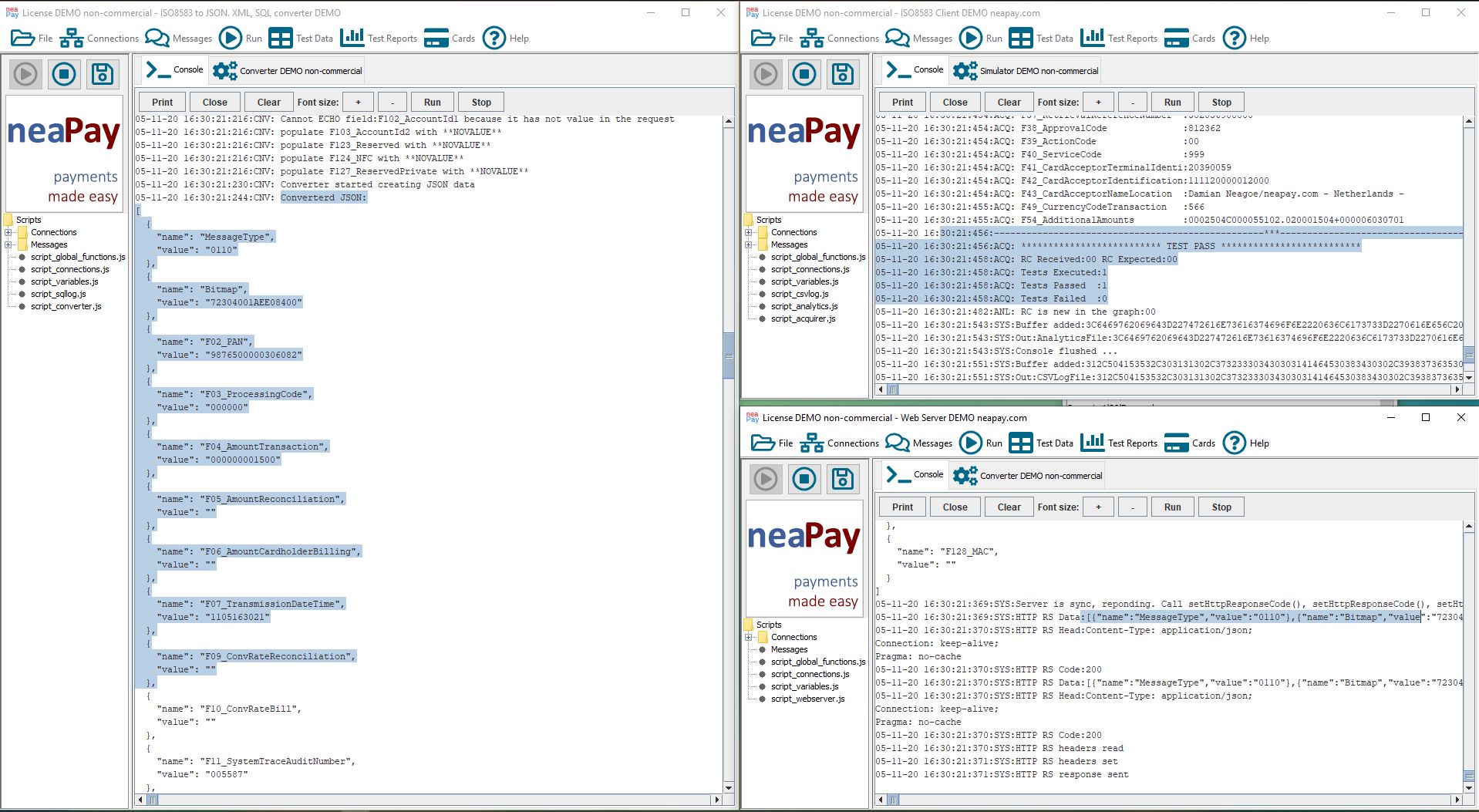Click the down scroll arrow in the Converter console

729,787
